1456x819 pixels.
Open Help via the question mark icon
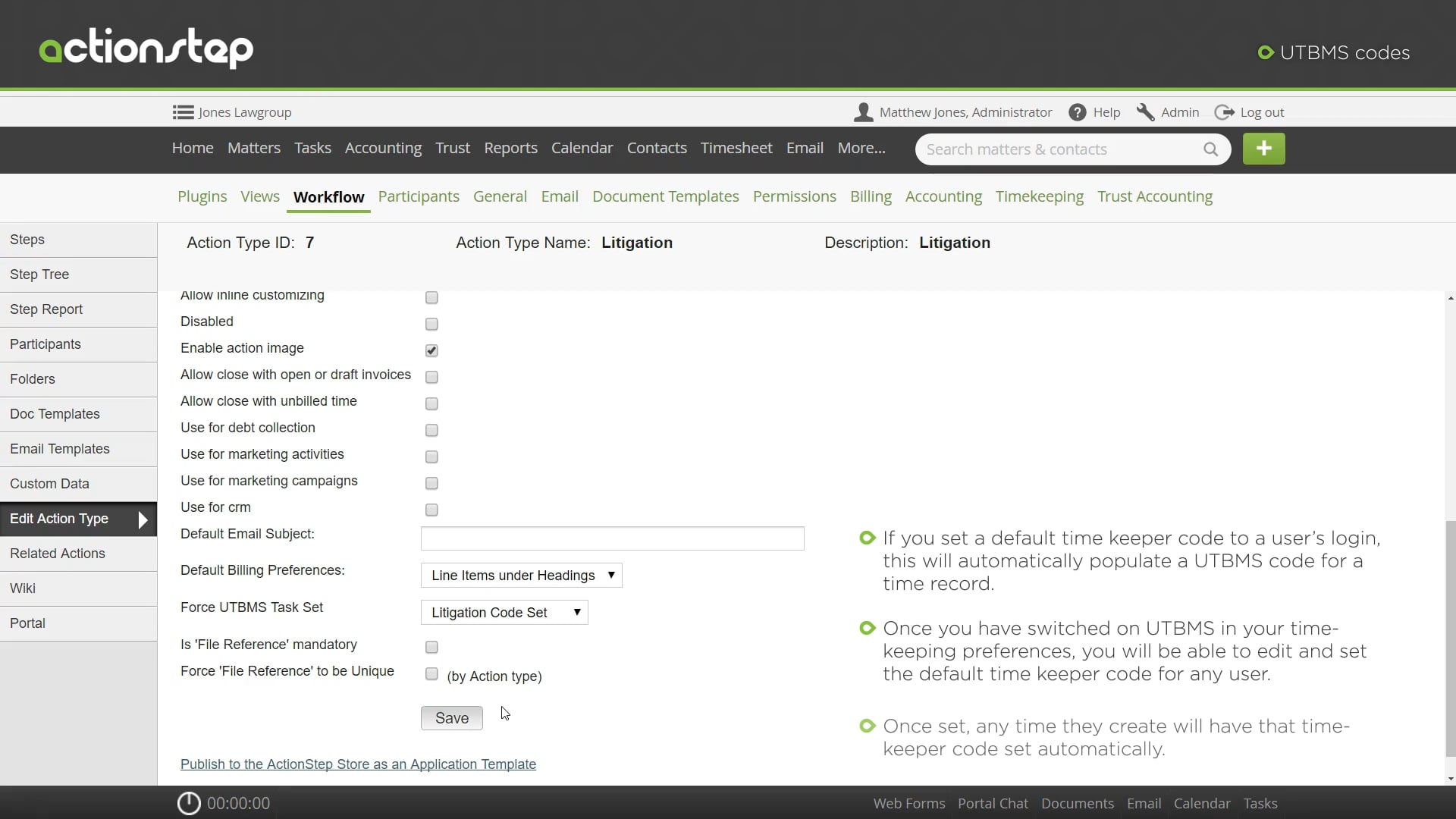[x=1077, y=112]
